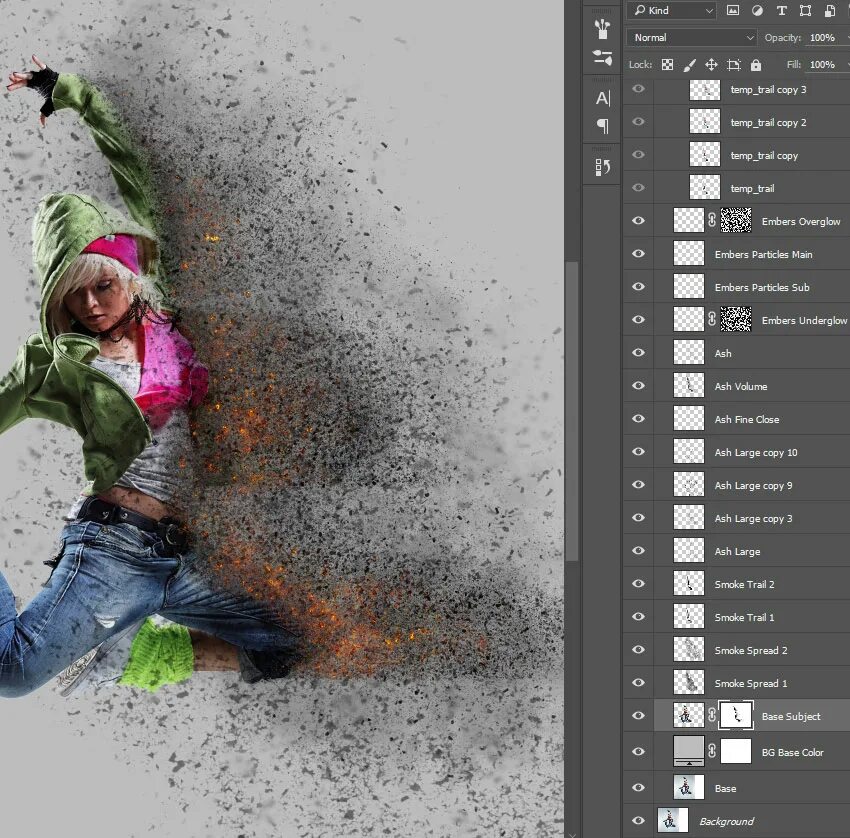
Task: Click mask link icon on Base Subject
Action: [x=712, y=715]
